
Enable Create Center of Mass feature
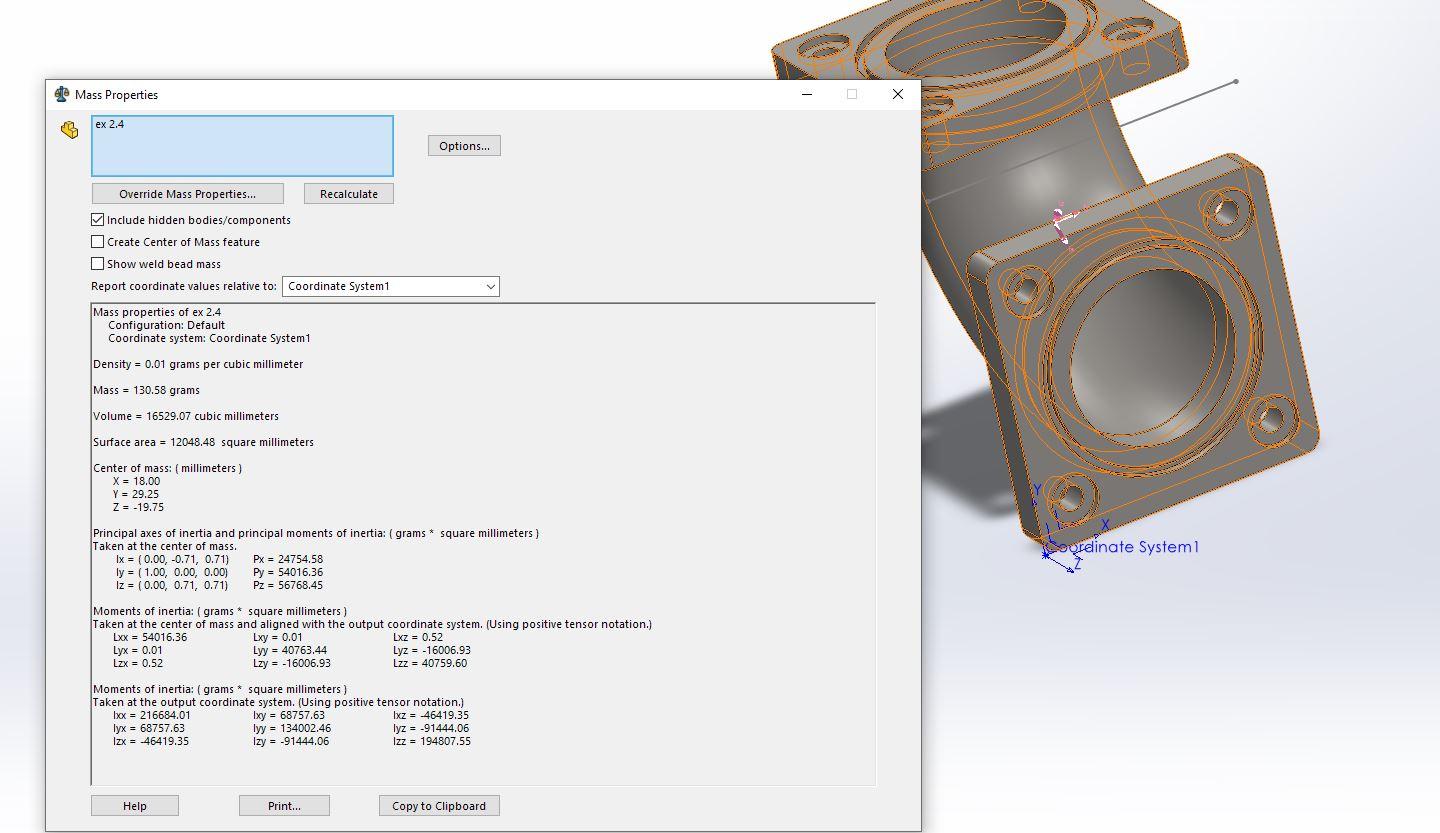(x=97, y=242)
